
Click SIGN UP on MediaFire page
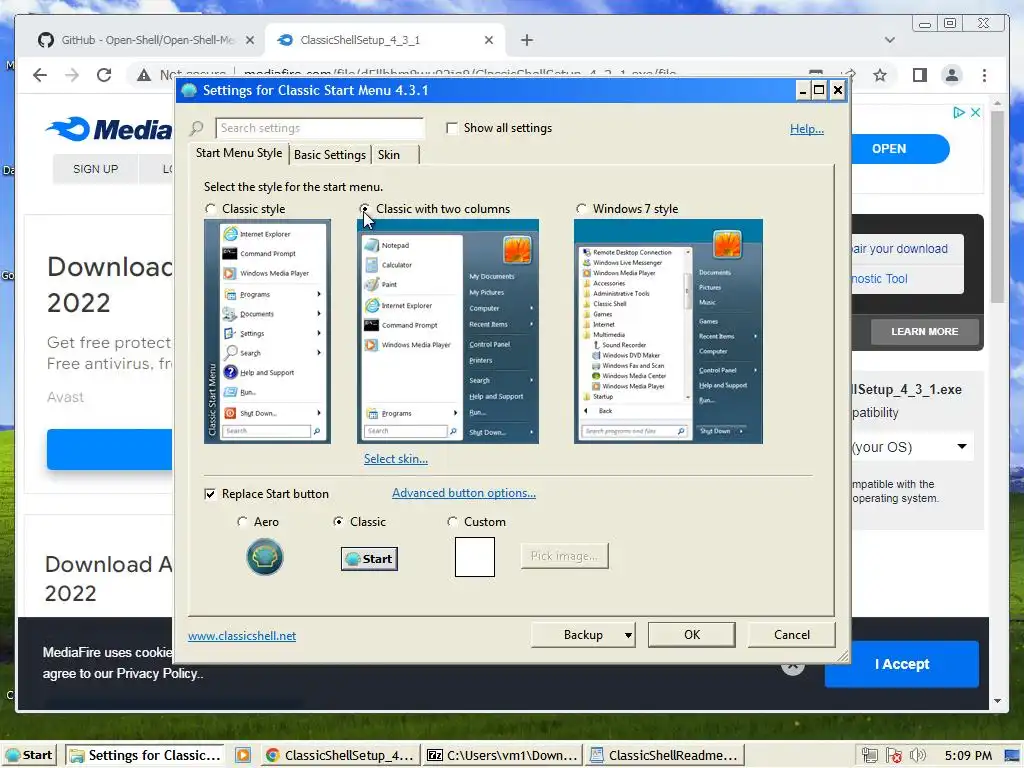[95, 169]
